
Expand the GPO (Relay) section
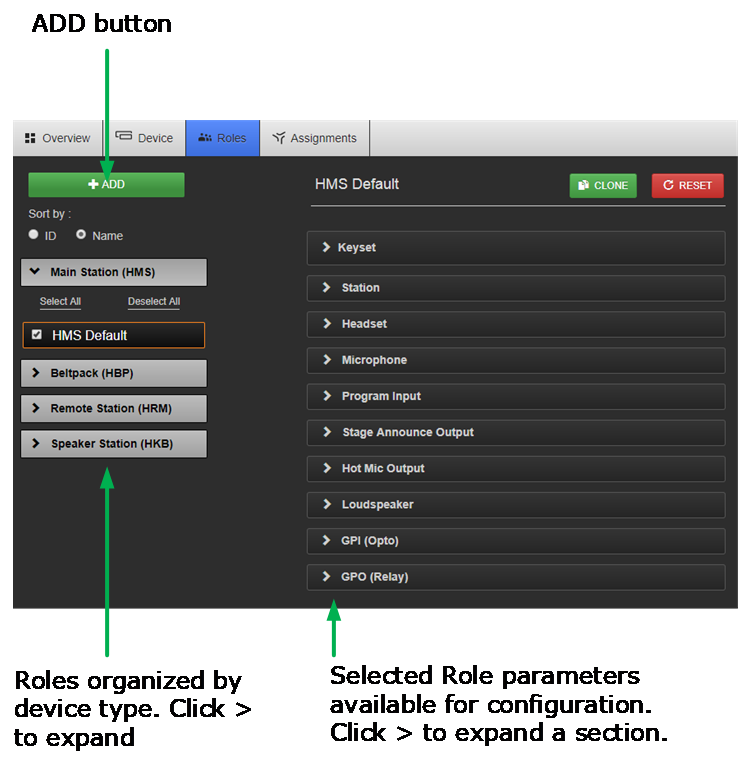click(516, 576)
